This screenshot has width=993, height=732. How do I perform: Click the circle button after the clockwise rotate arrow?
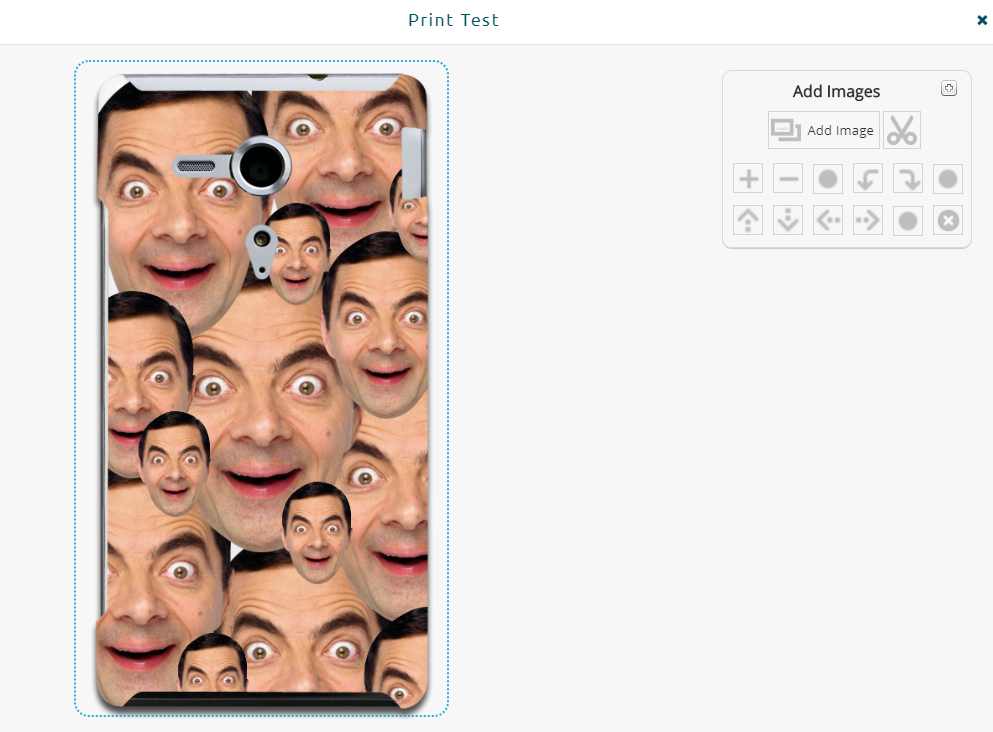(947, 179)
